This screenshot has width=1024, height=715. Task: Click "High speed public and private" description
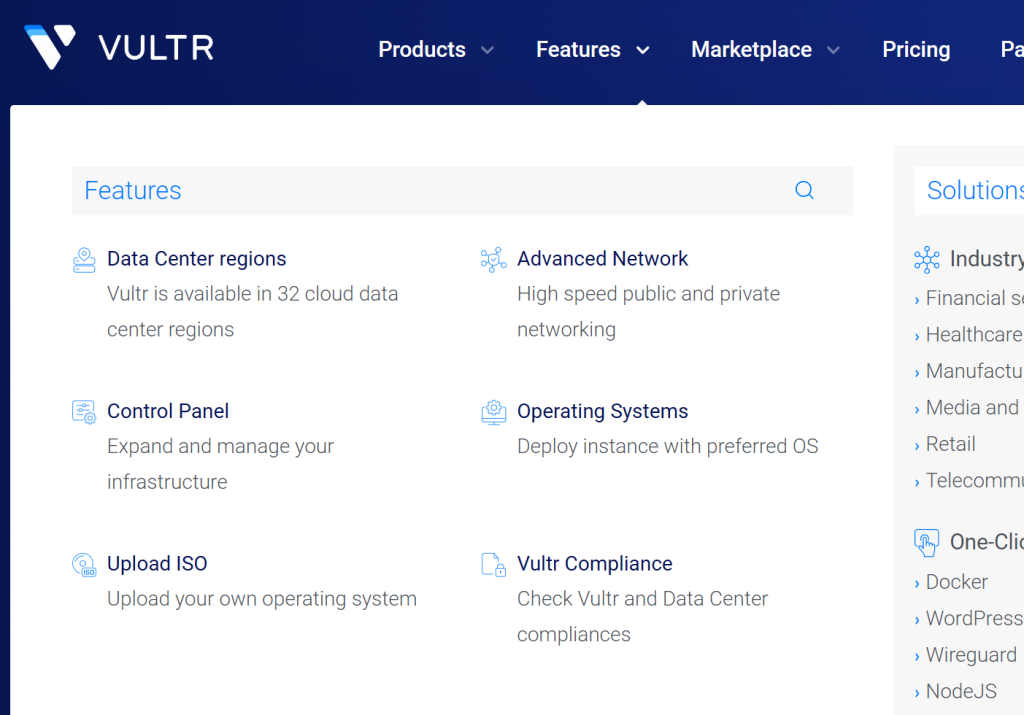pos(648,294)
